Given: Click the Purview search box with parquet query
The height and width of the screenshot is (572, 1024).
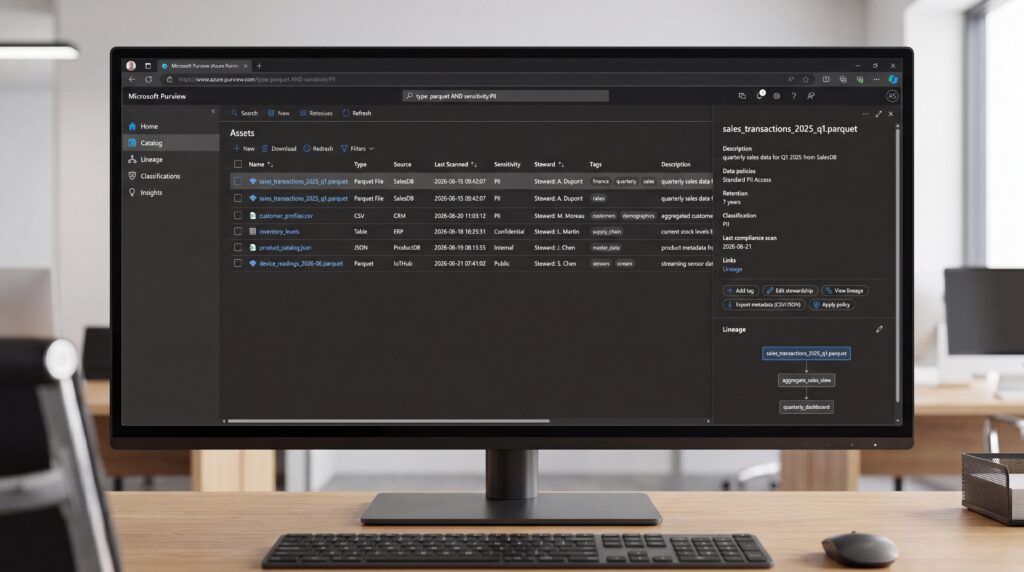Looking at the screenshot, I should (x=505, y=96).
